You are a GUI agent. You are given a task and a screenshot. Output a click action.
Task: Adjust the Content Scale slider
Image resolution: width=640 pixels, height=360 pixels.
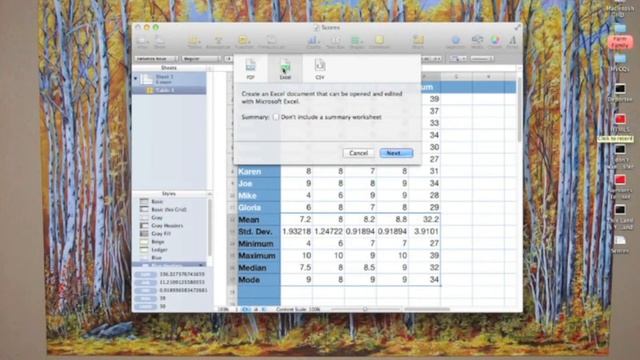(365, 309)
